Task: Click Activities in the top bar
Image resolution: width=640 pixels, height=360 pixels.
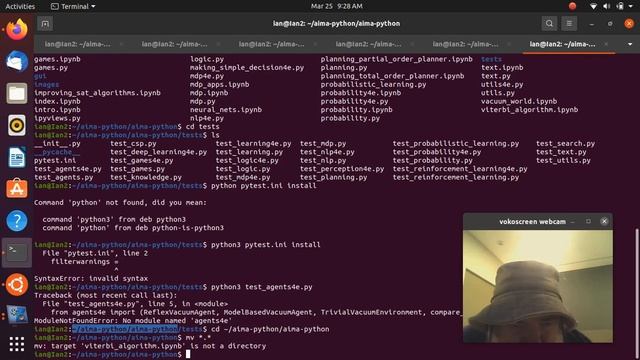Action: [x=20, y=6]
